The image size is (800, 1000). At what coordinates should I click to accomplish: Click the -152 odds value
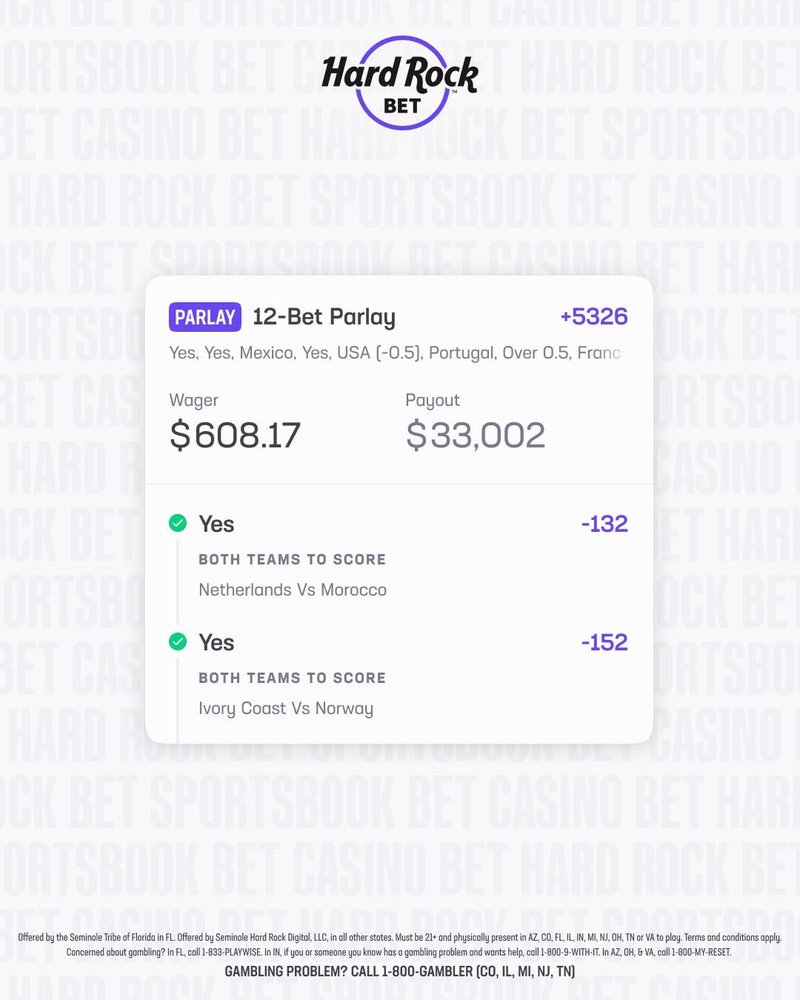[604, 642]
